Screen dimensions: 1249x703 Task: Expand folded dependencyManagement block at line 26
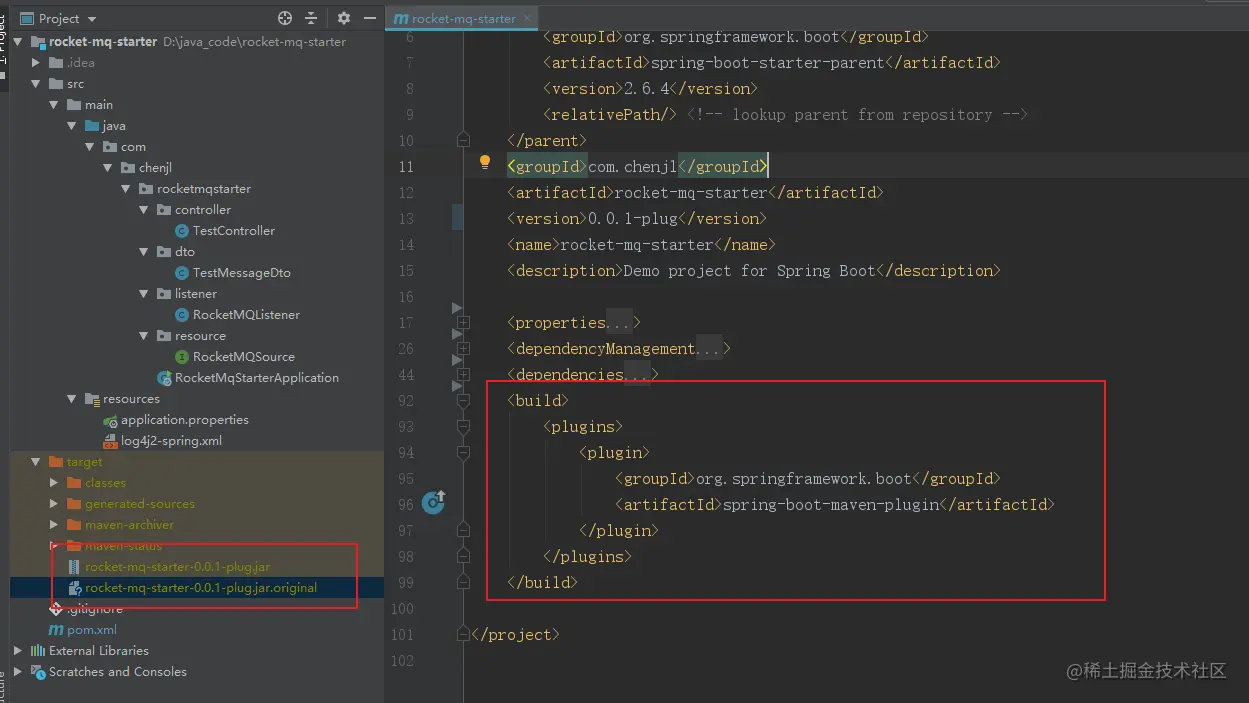tap(463, 348)
